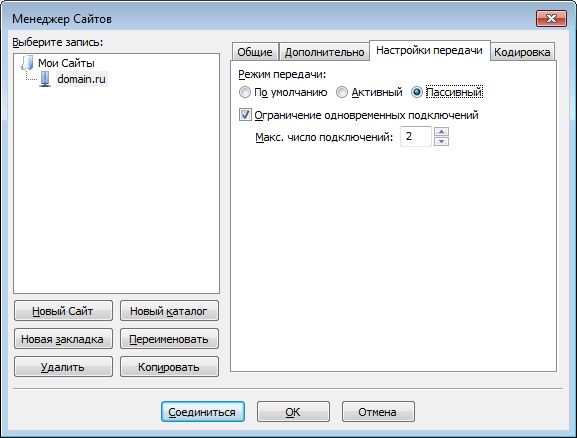
Task: Click the Удалить button
Action: (x=63, y=367)
